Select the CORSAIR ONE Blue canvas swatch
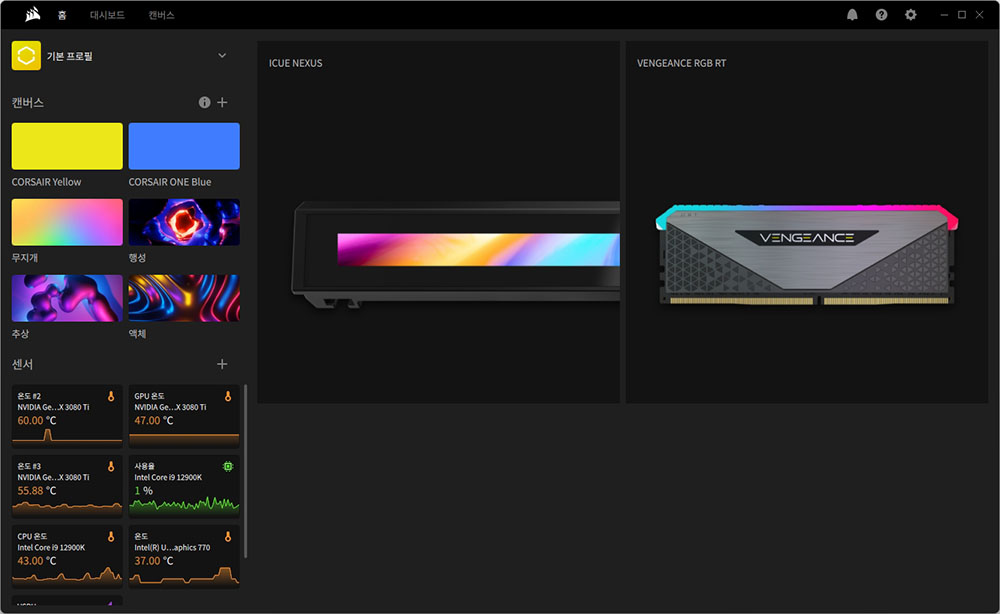1000x614 pixels. (184, 146)
